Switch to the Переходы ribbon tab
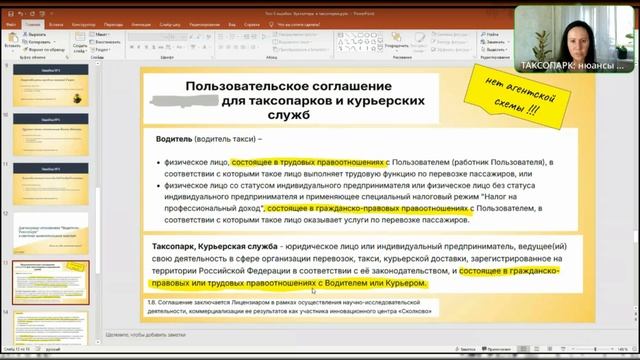Viewport: 640px width, 360px height. pyautogui.click(x=113, y=25)
